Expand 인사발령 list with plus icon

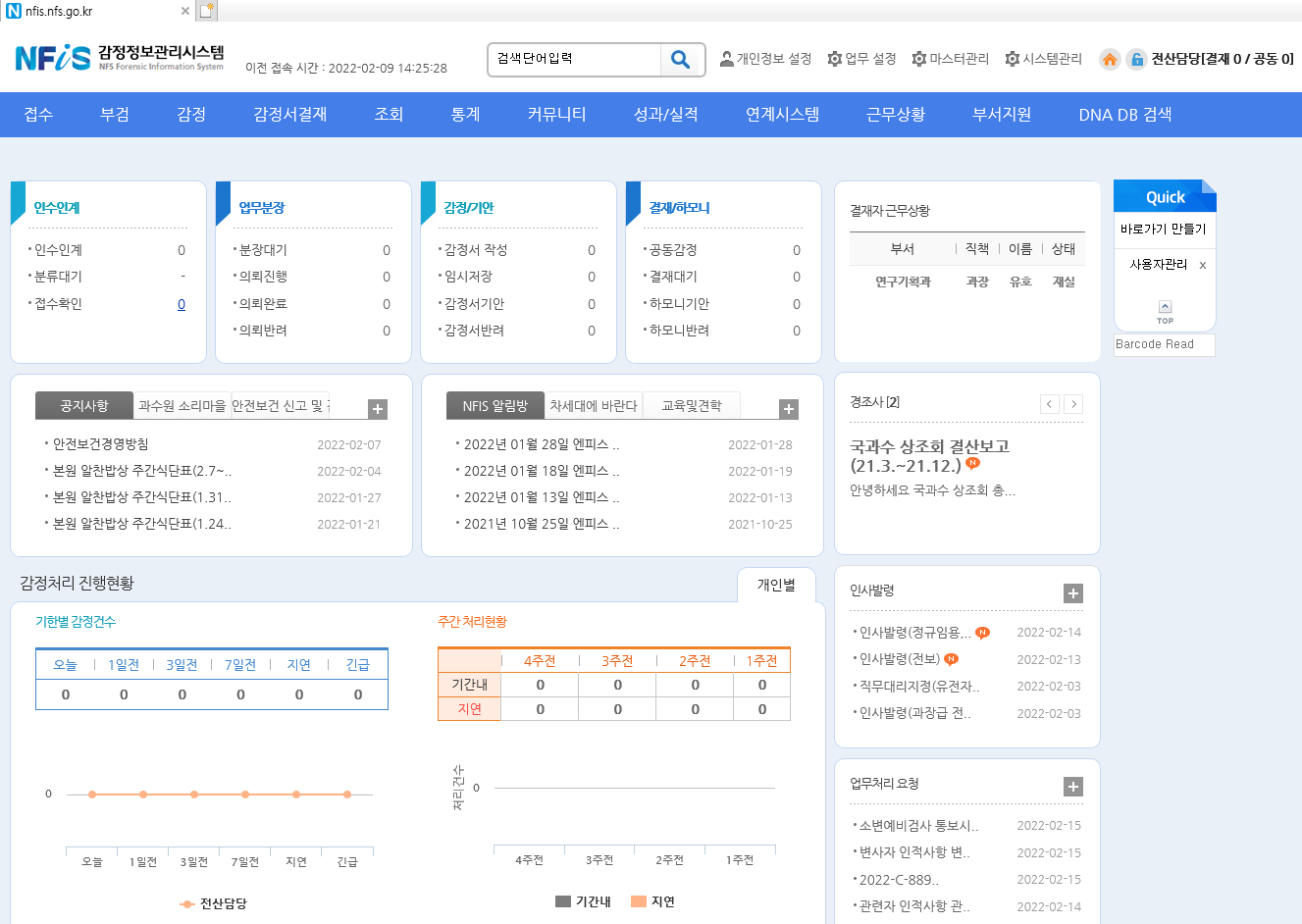(x=1073, y=593)
